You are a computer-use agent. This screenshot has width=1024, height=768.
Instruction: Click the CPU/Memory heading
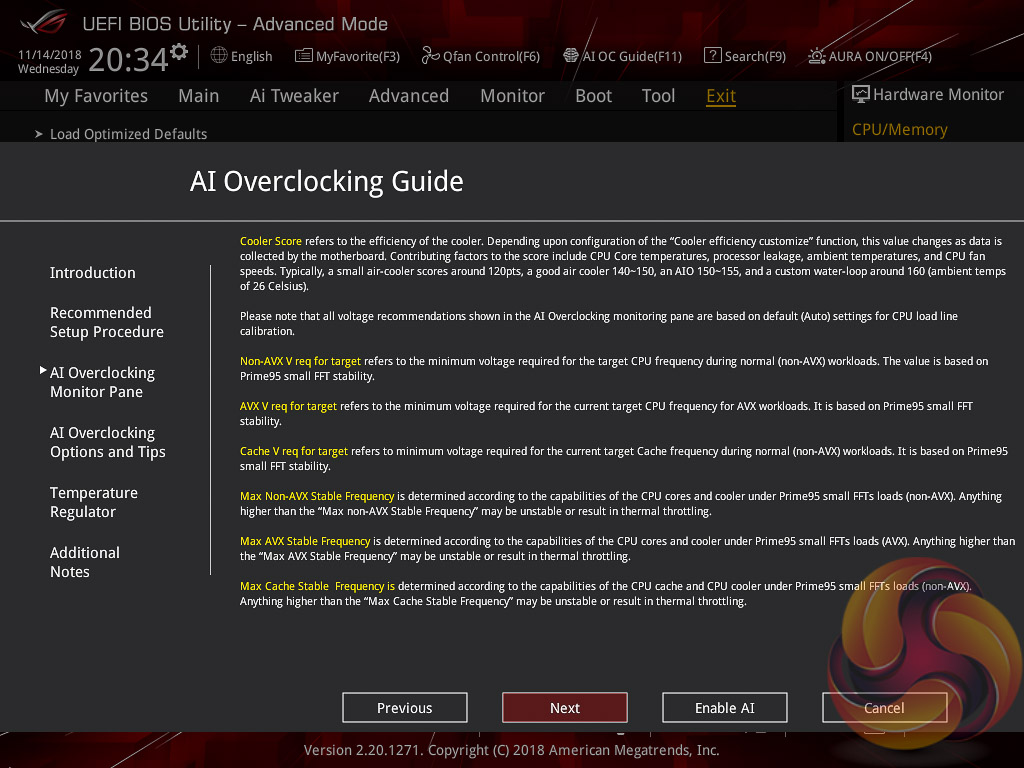click(900, 129)
